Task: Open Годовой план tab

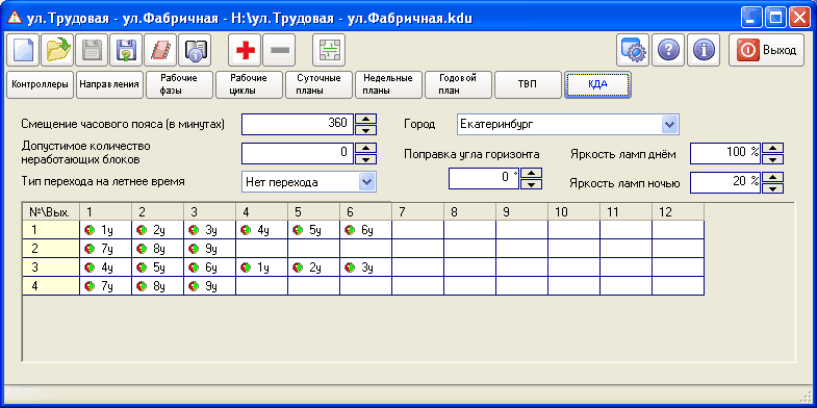Action: click(458, 85)
